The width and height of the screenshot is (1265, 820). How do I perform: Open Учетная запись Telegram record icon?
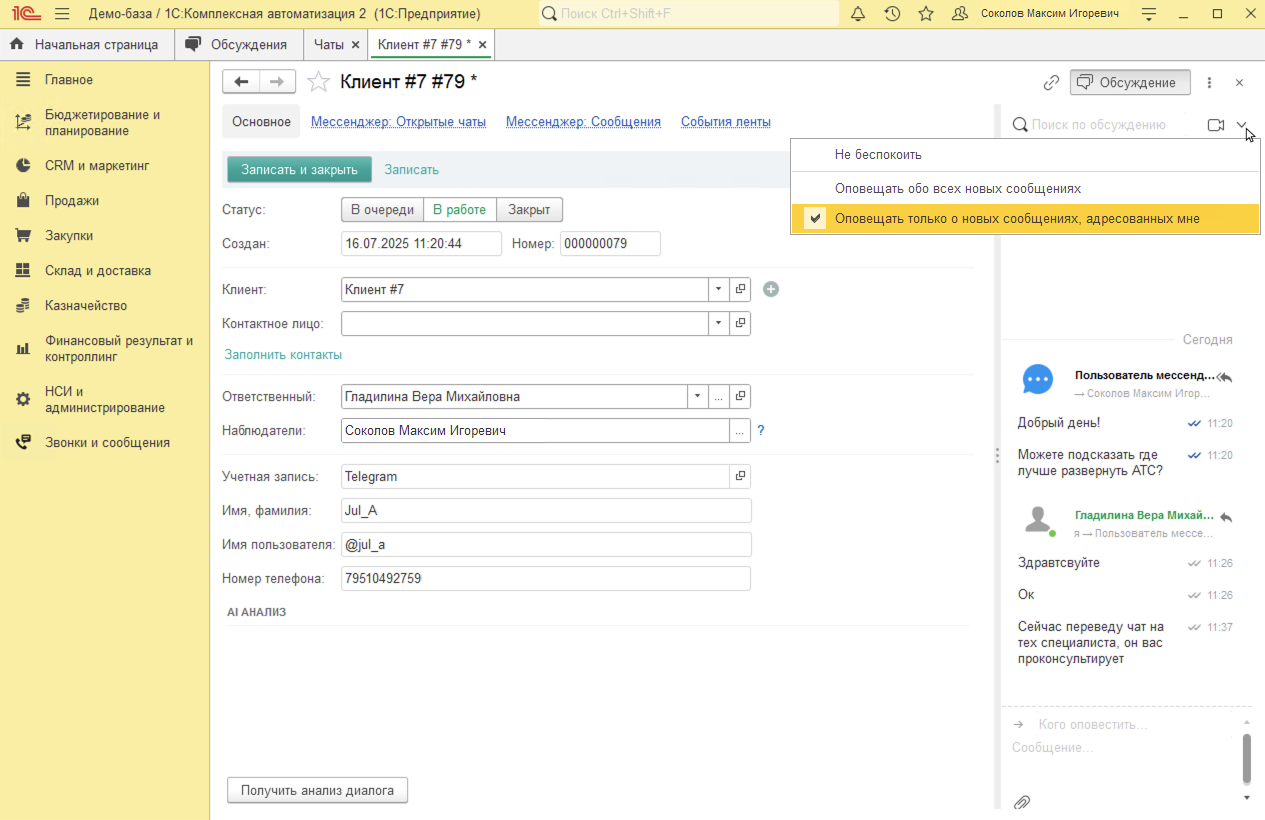point(741,477)
